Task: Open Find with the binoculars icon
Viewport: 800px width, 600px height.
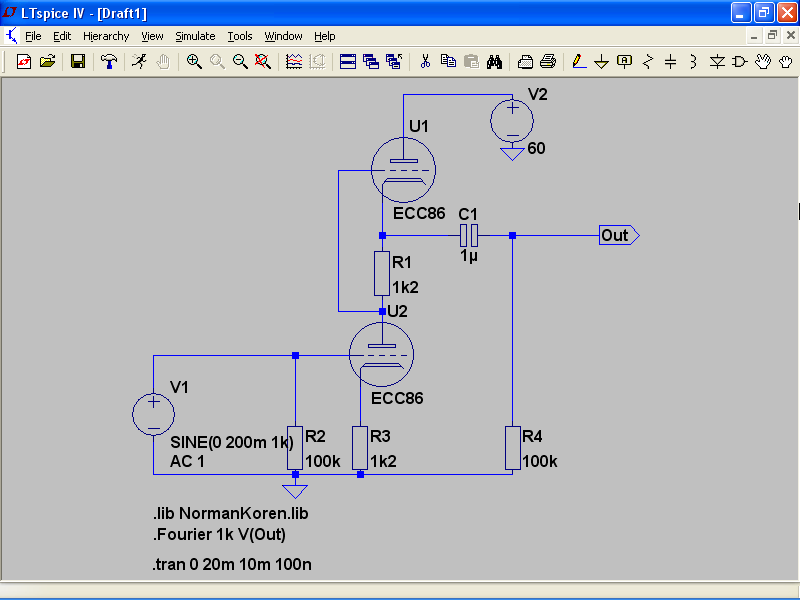Action: 494,62
